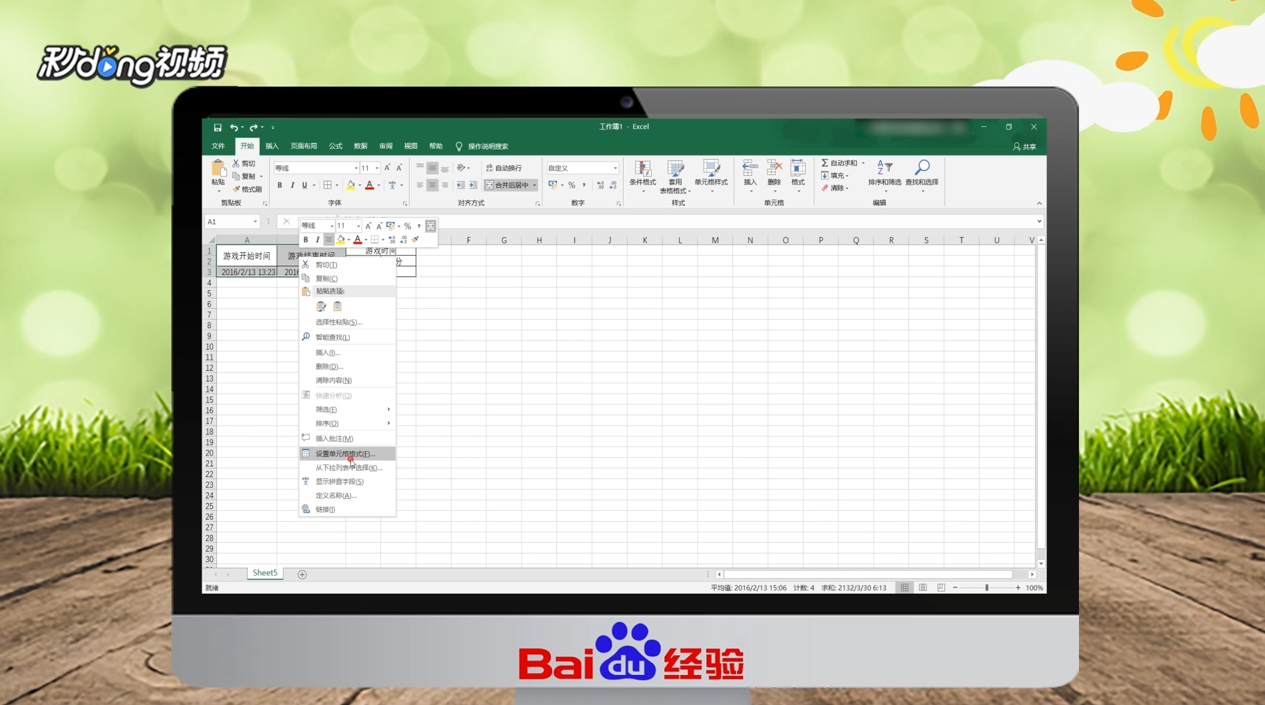Choose Define Name (定义名称) in context menu
Image resolution: width=1265 pixels, height=705 pixels.
[x=347, y=495]
